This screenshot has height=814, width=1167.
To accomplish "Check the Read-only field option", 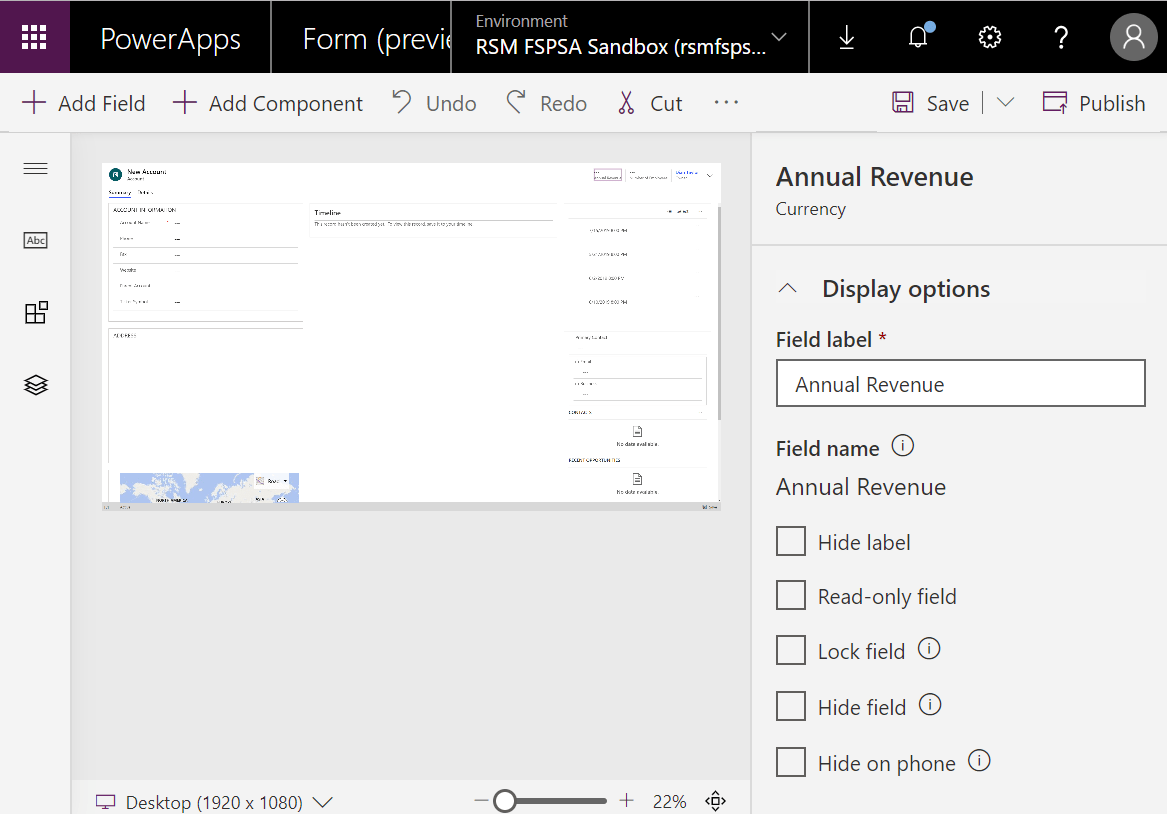I will pyautogui.click(x=790, y=595).
